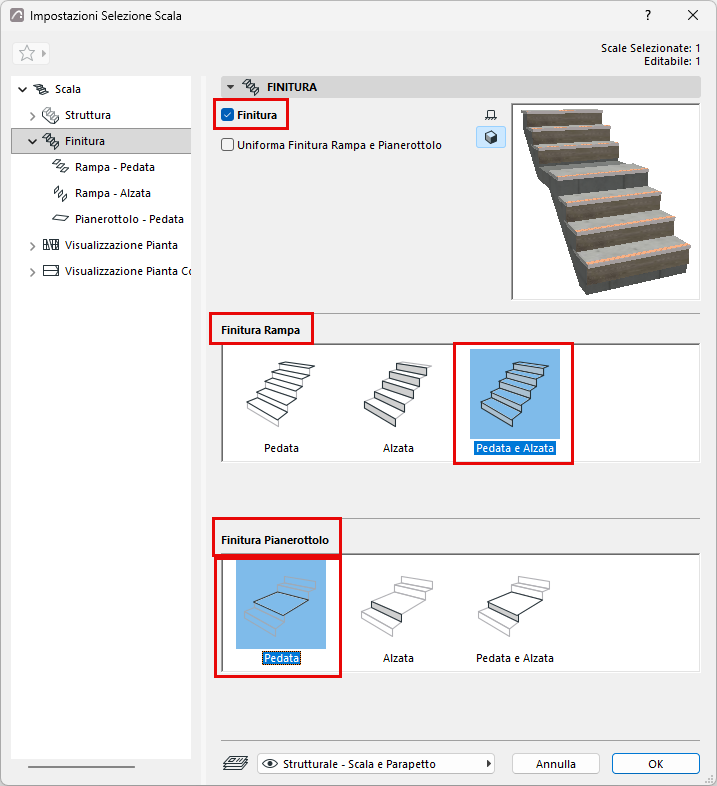Click the Pianerottolo - Pedata icon

(61, 219)
